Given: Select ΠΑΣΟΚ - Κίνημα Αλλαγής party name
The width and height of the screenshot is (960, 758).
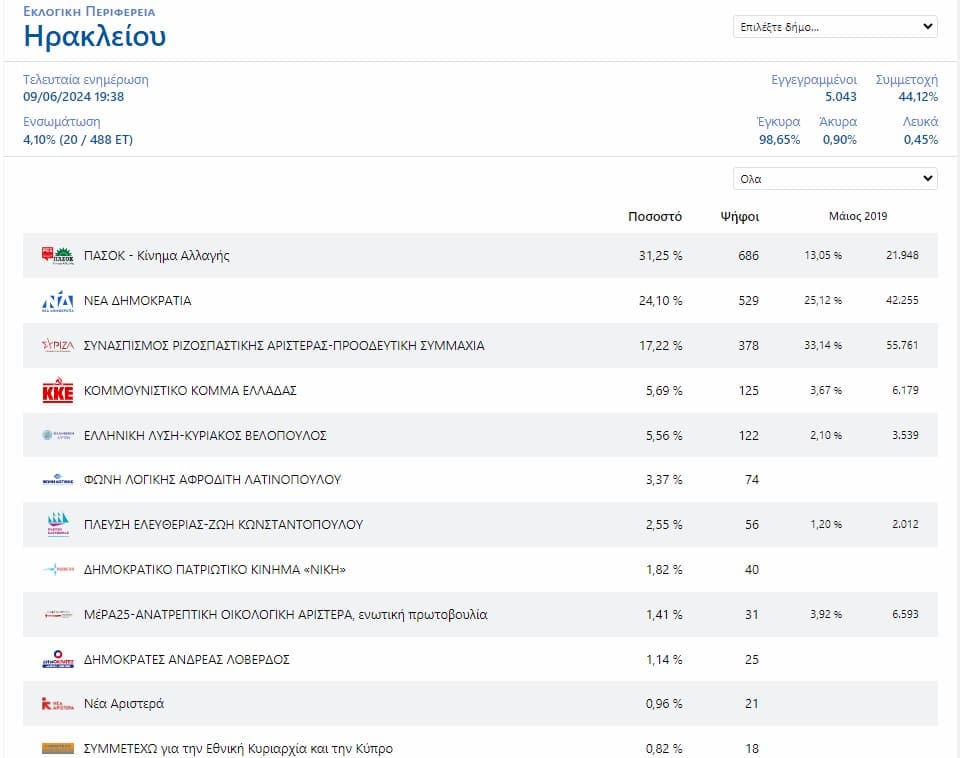Looking at the screenshot, I should (x=157, y=256).
